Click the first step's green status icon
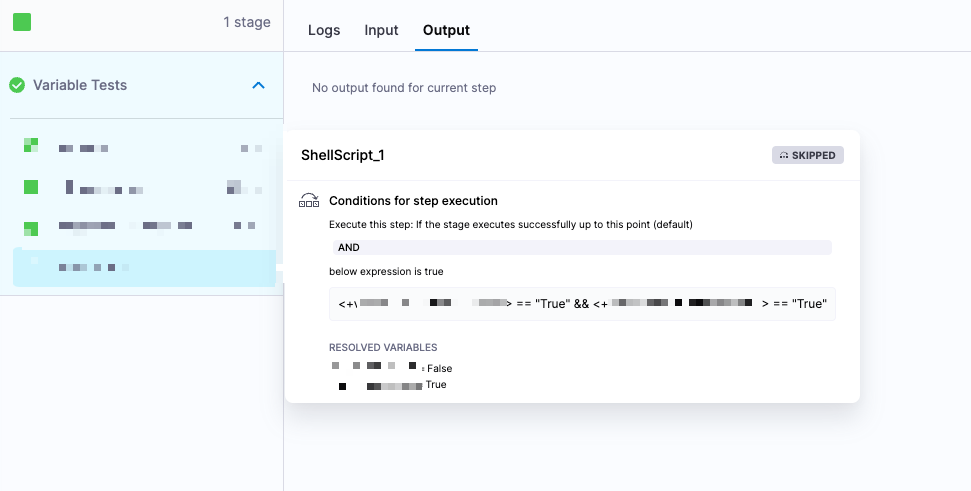The image size is (971, 491). coord(31,146)
